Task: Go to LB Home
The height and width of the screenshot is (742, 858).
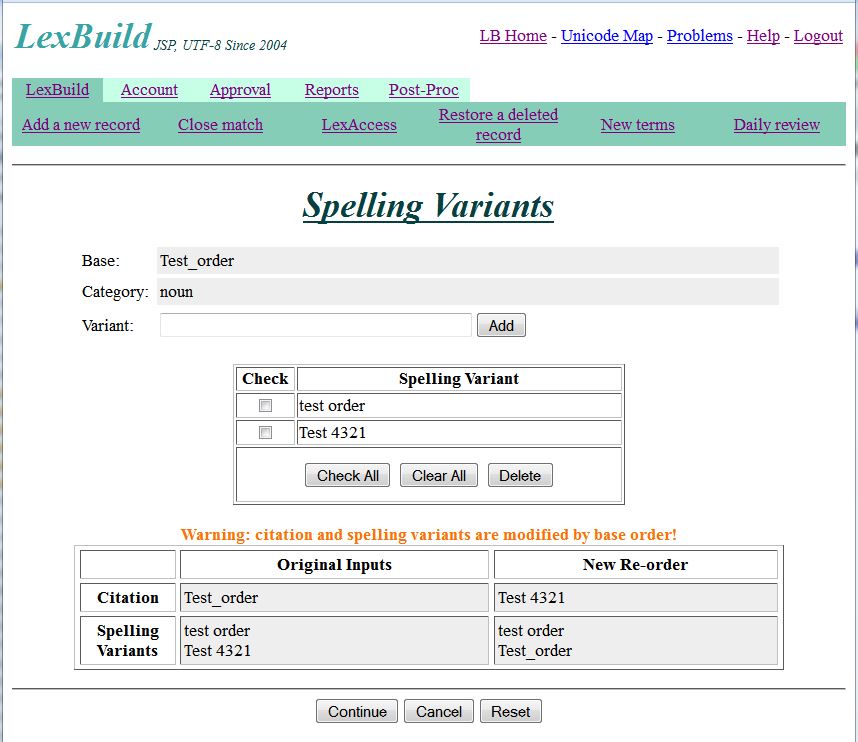Action: click(513, 36)
